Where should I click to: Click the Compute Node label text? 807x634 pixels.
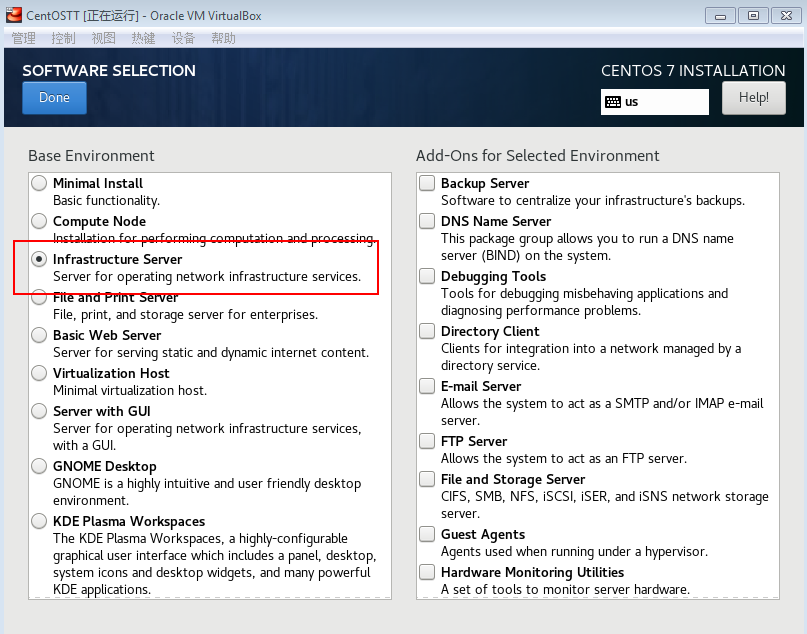[x=99, y=221]
